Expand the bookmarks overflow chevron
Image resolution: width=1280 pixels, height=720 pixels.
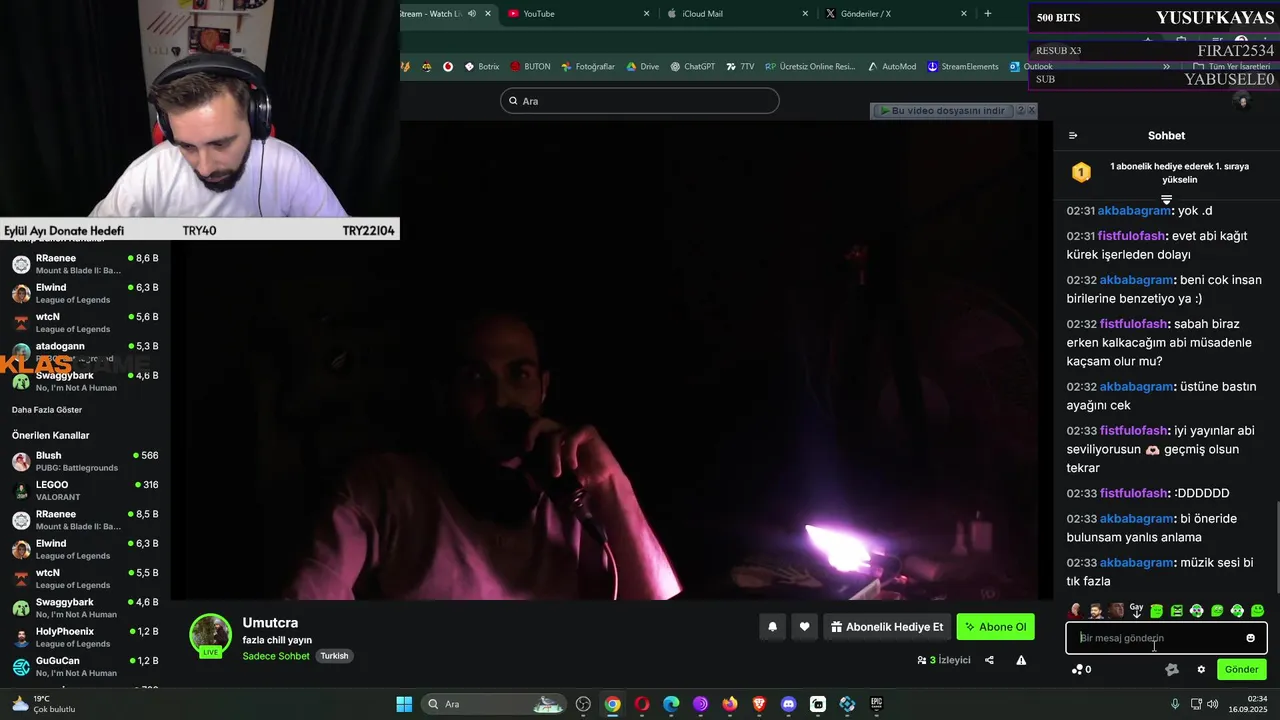pos(1166,67)
